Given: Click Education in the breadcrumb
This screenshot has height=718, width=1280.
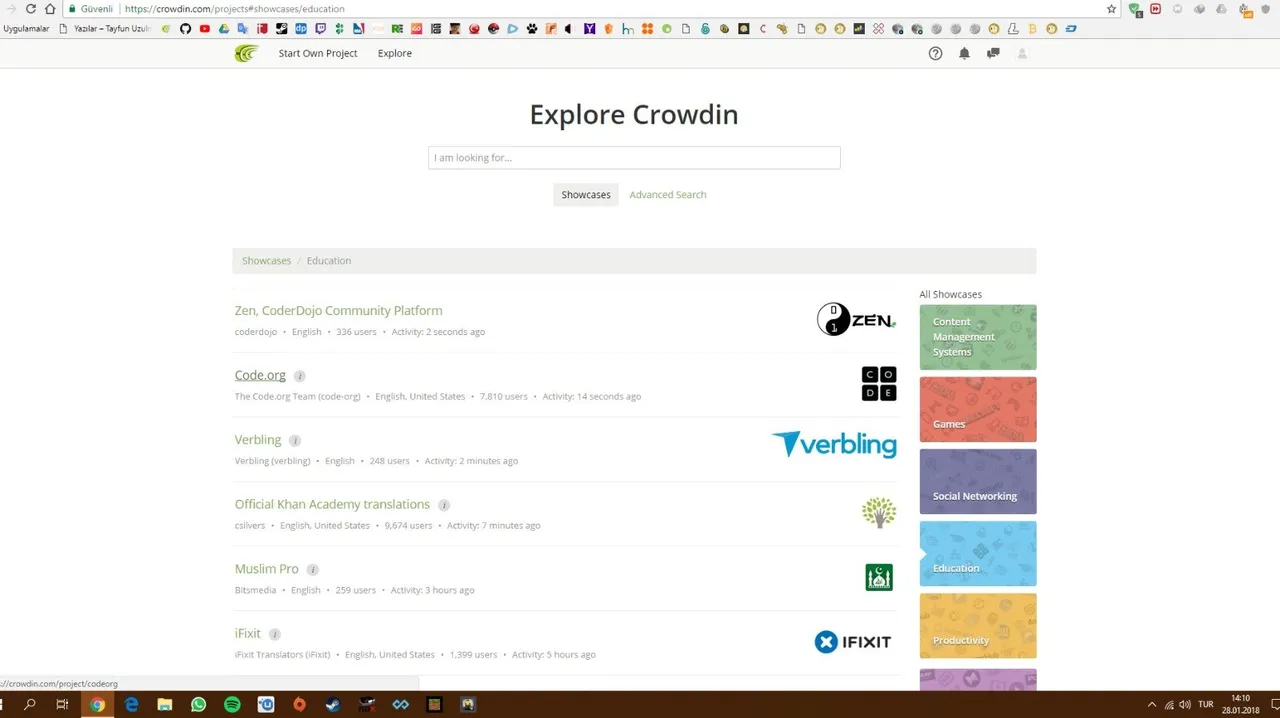Looking at the screenshot, I should (x=329, y=261).
